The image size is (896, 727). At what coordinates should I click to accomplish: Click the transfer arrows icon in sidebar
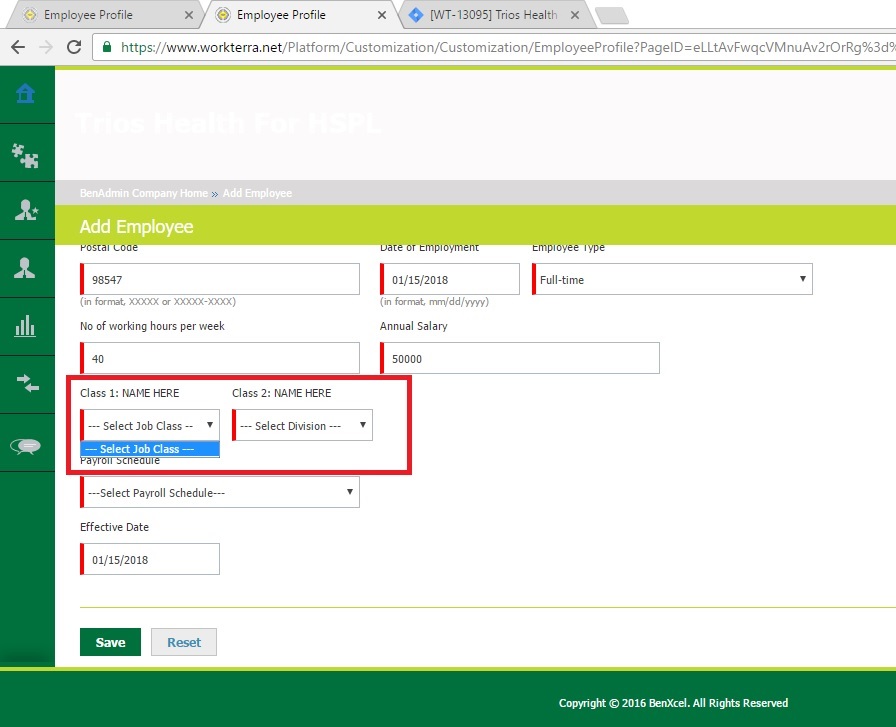coord(27,383)
